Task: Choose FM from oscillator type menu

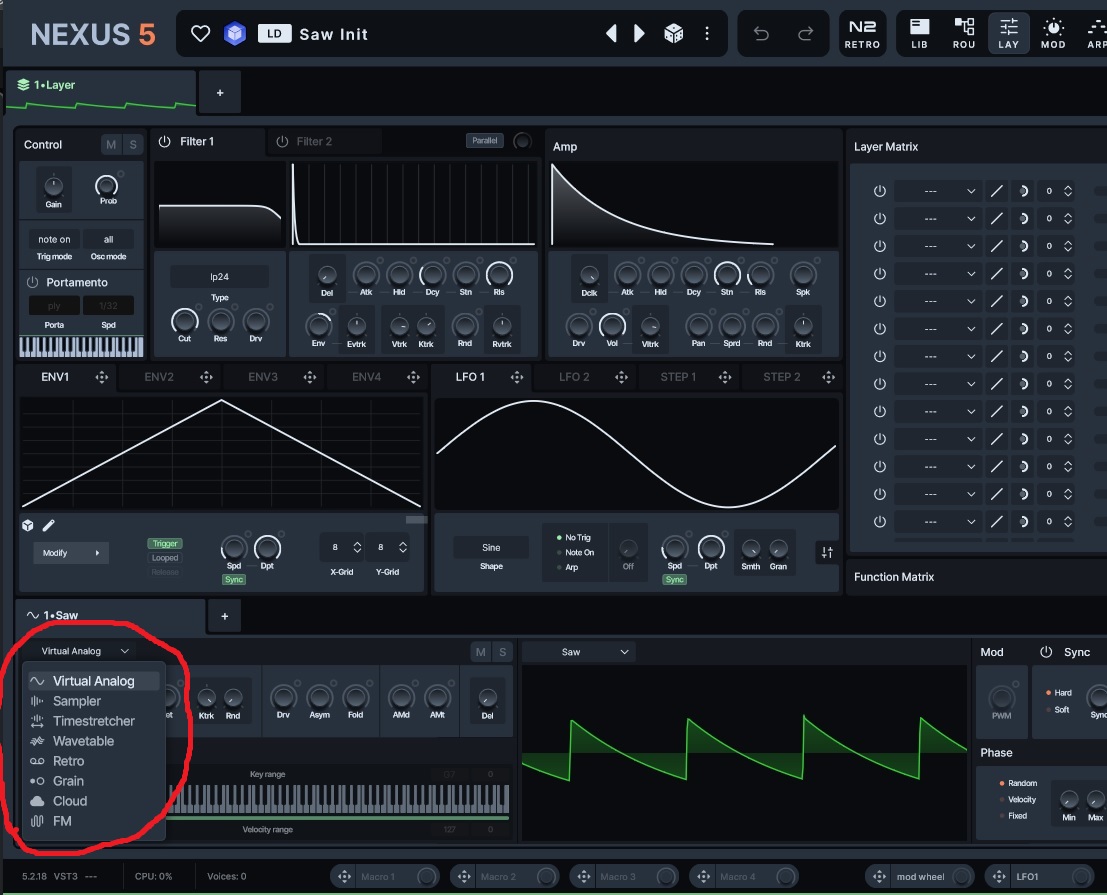Action: tap(93, 822)
